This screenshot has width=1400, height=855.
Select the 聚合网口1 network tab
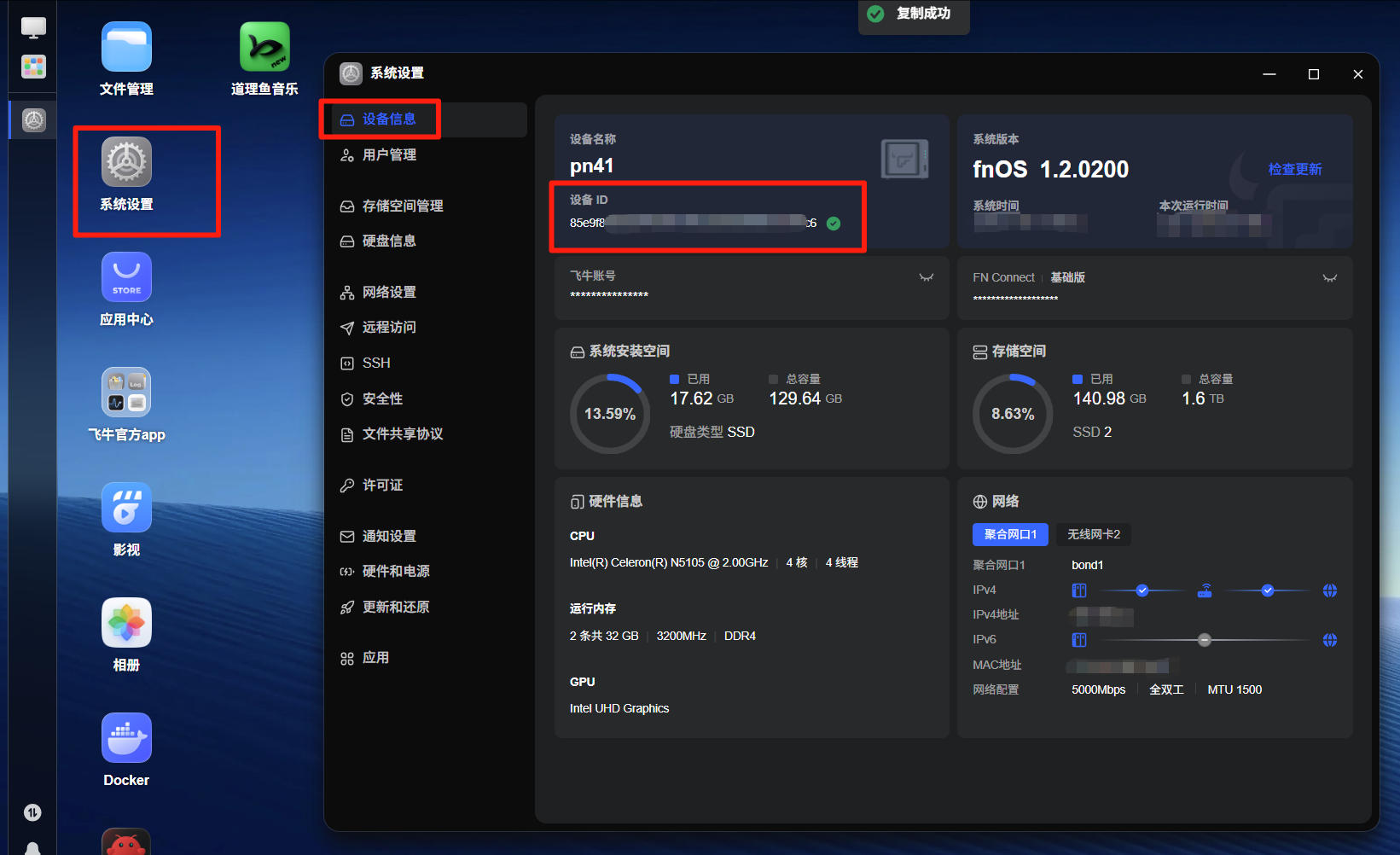click(x=1010, y=534)
